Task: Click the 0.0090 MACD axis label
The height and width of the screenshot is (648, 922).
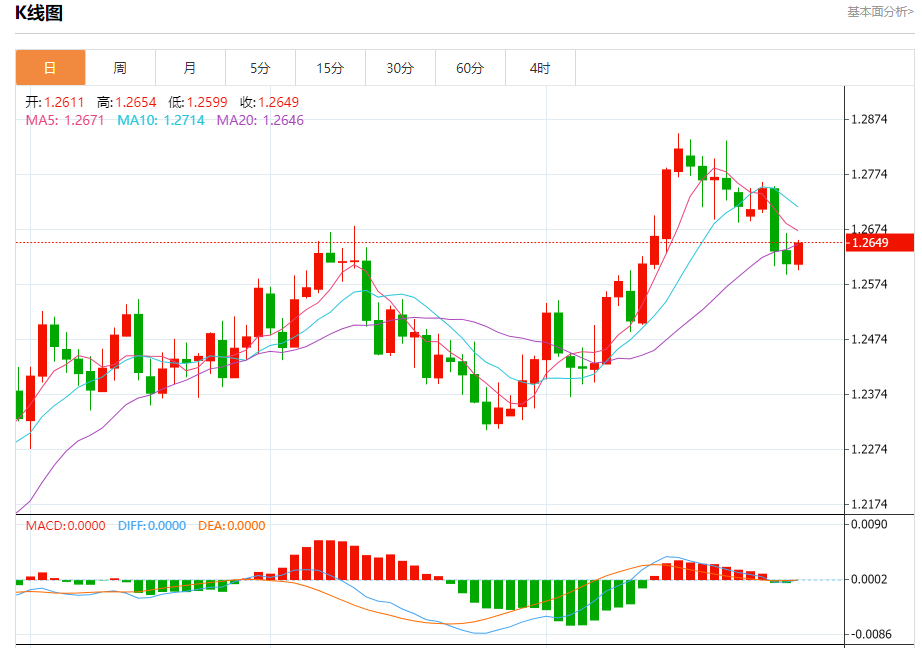Action: click(869, 525)
